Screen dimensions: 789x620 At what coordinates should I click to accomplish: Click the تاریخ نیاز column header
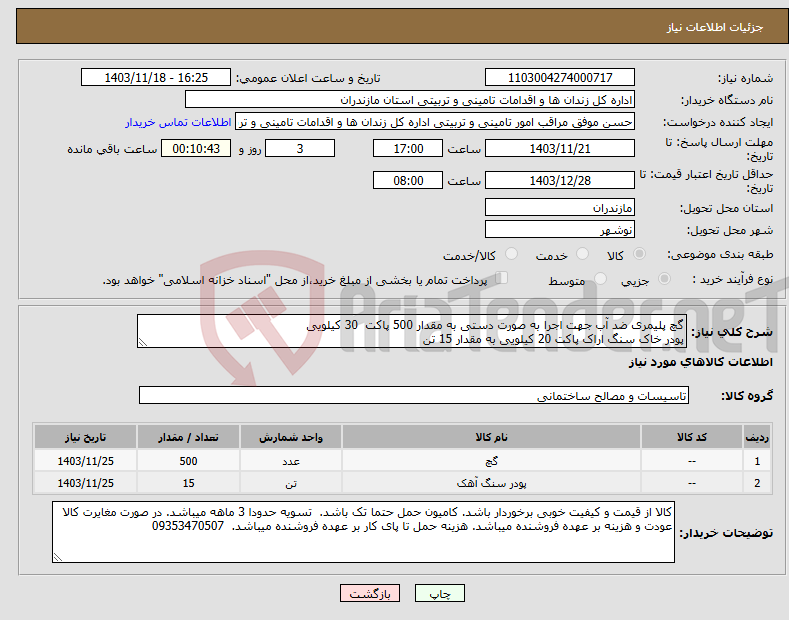(x=85, y=437)
